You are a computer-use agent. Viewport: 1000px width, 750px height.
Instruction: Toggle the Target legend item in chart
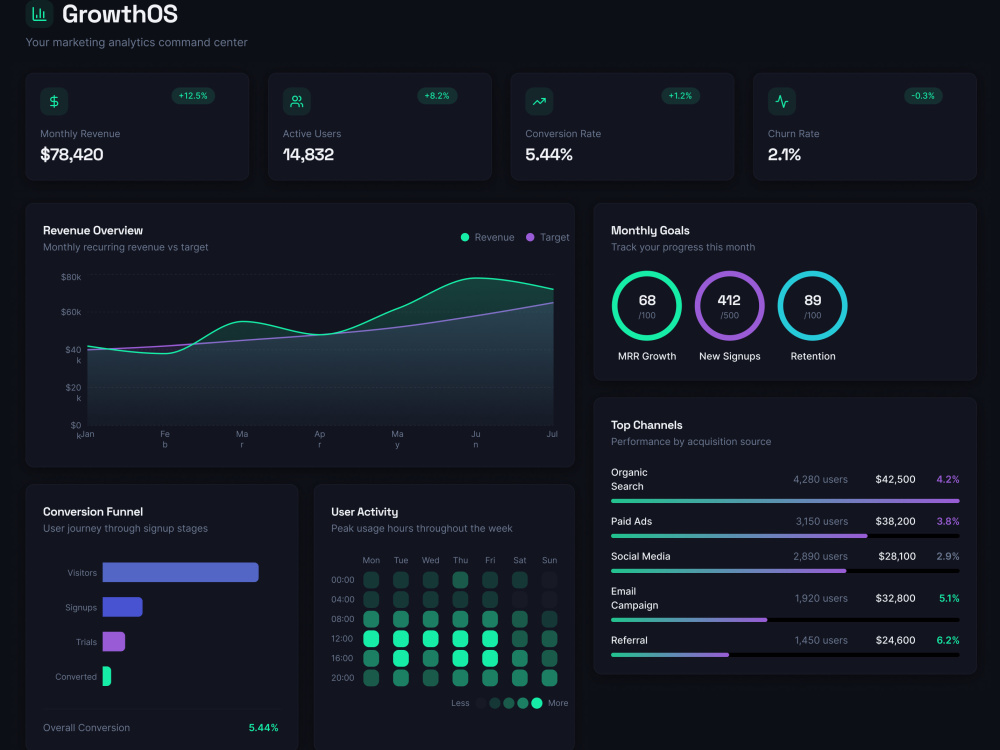(547, 237)
